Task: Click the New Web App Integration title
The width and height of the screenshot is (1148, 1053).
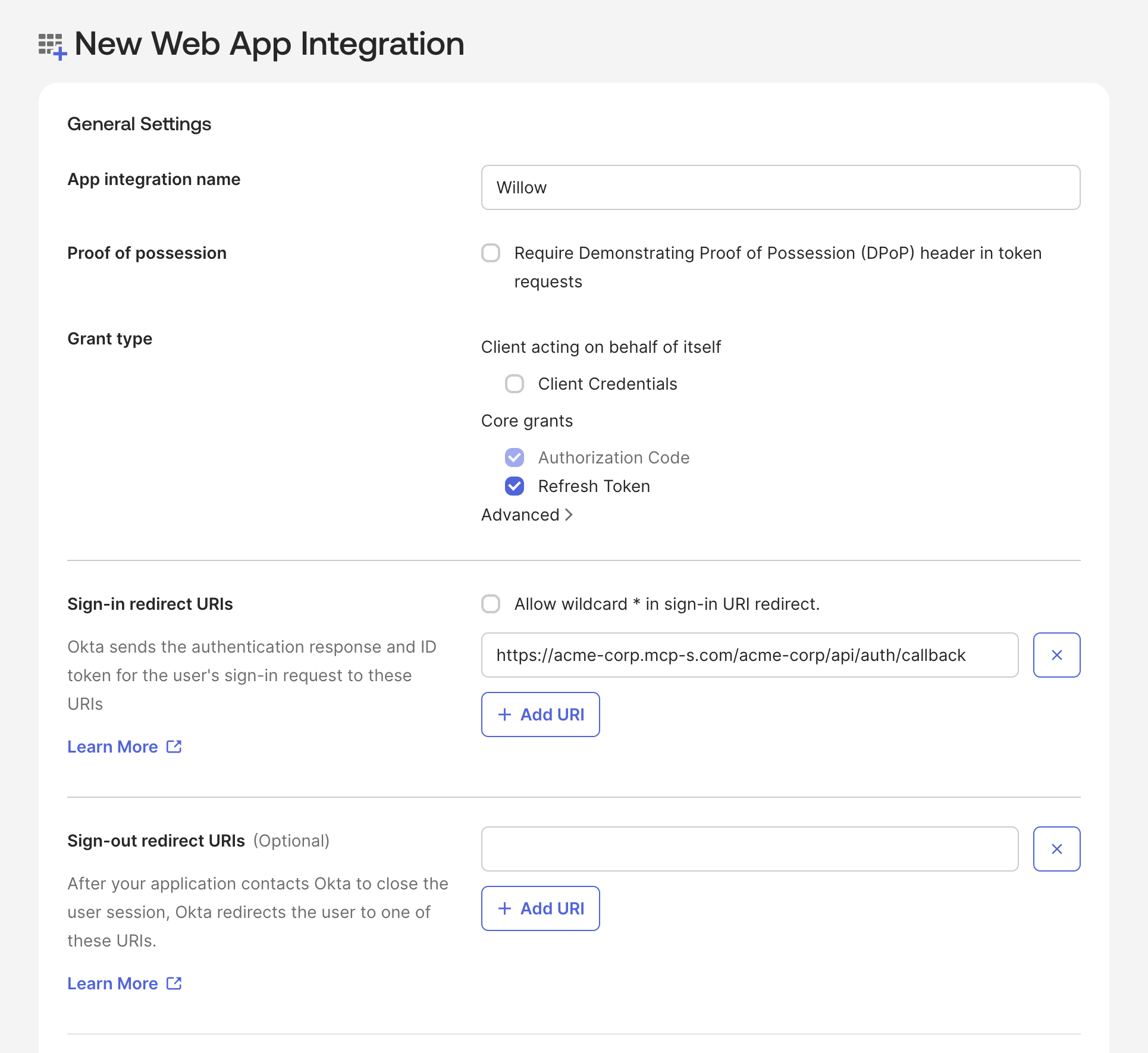Action: point(269,44)
